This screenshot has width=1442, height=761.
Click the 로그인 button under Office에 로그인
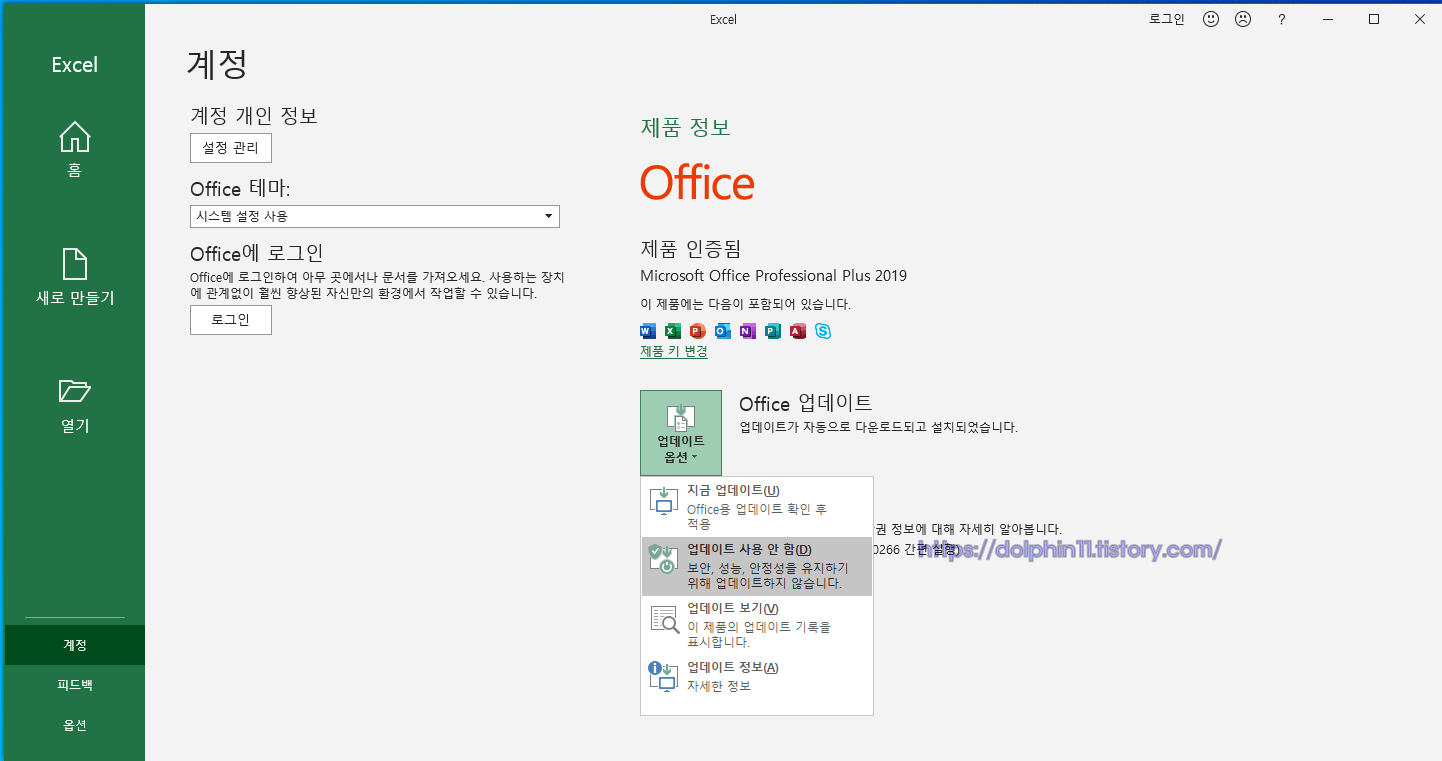point(231,320)
